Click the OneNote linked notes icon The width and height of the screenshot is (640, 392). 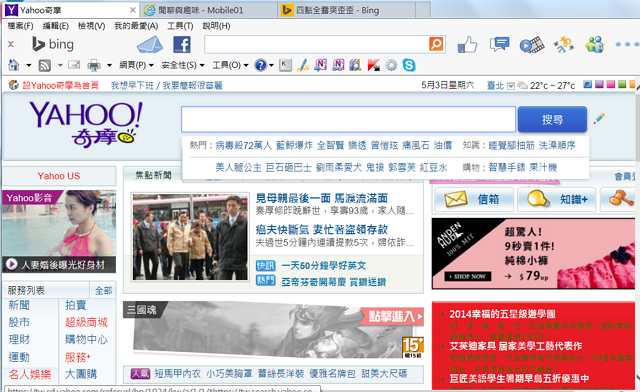coord(338,65)
